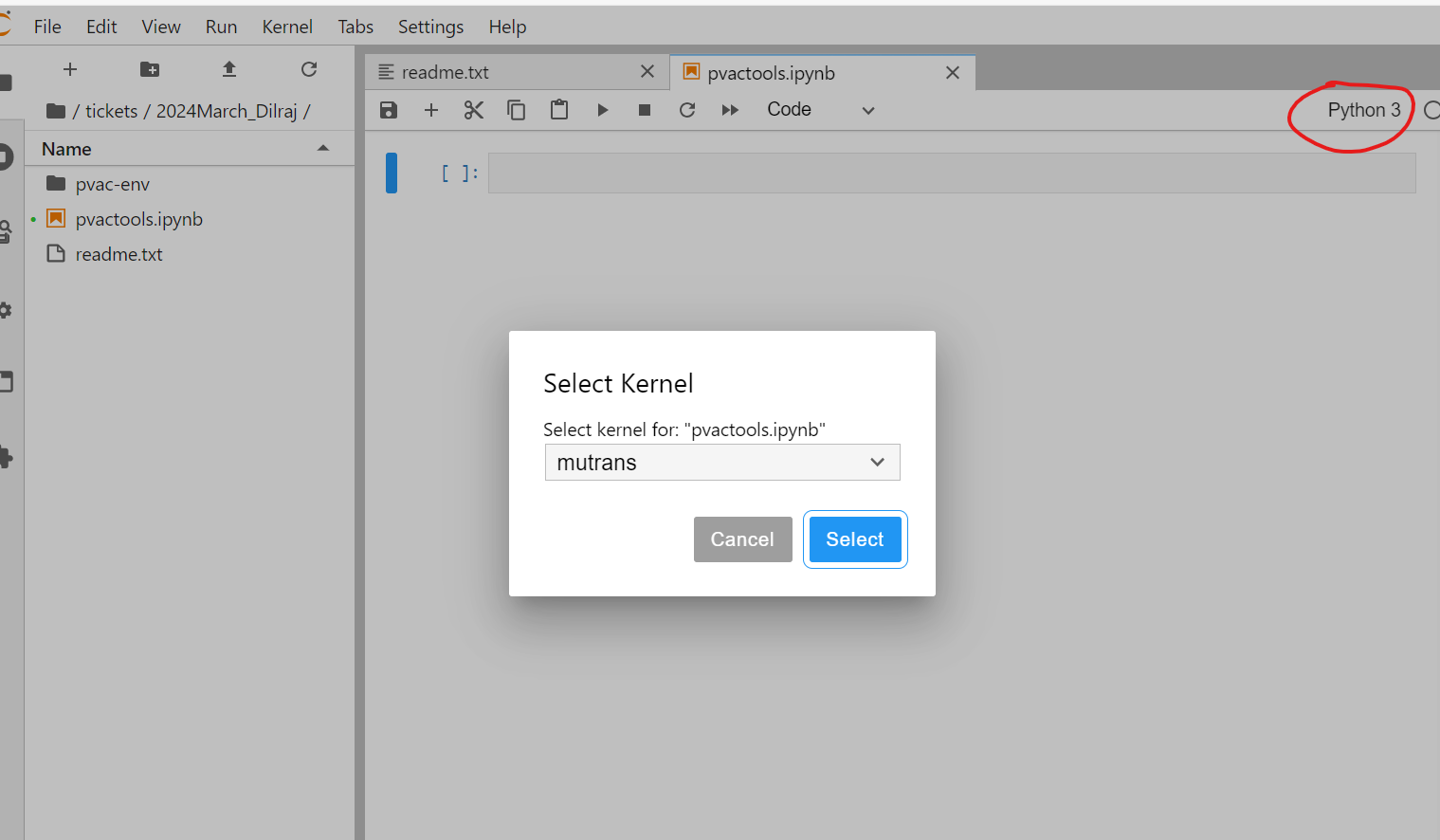This screenshot has height=840, width=1440.
Task: Click into the empty code cell
Action: tap(952, 173)
